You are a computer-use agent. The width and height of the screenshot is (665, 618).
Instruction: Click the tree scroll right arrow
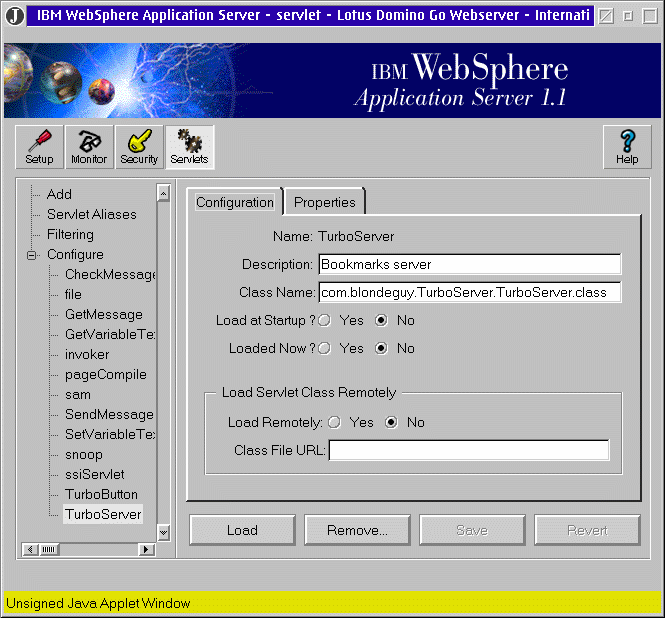tap(146, 550)
